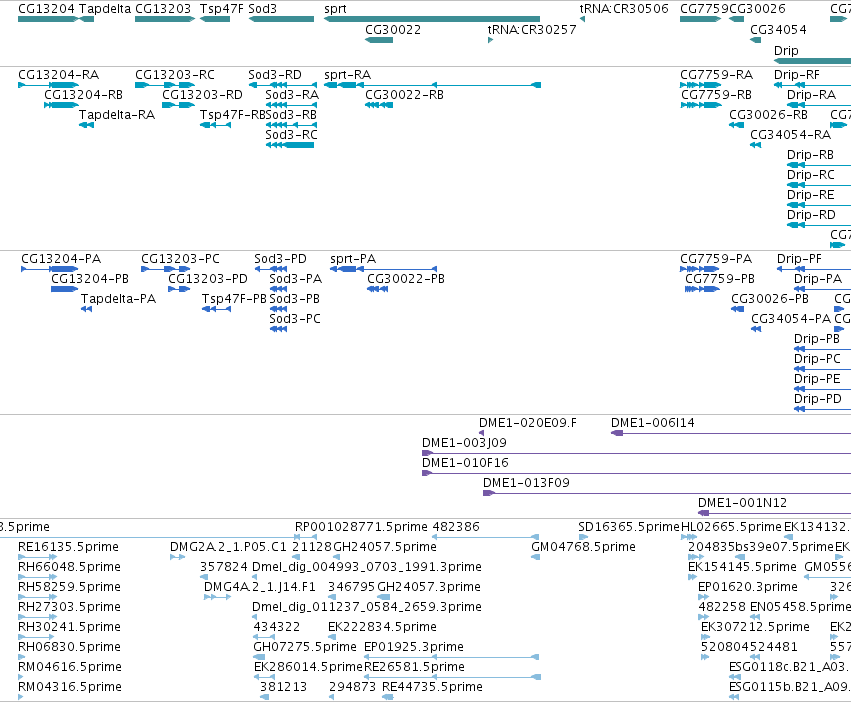The image size is (851, 702).
Task: Select the CG13204-RB transcript
Action: click(x=61, y=105)
